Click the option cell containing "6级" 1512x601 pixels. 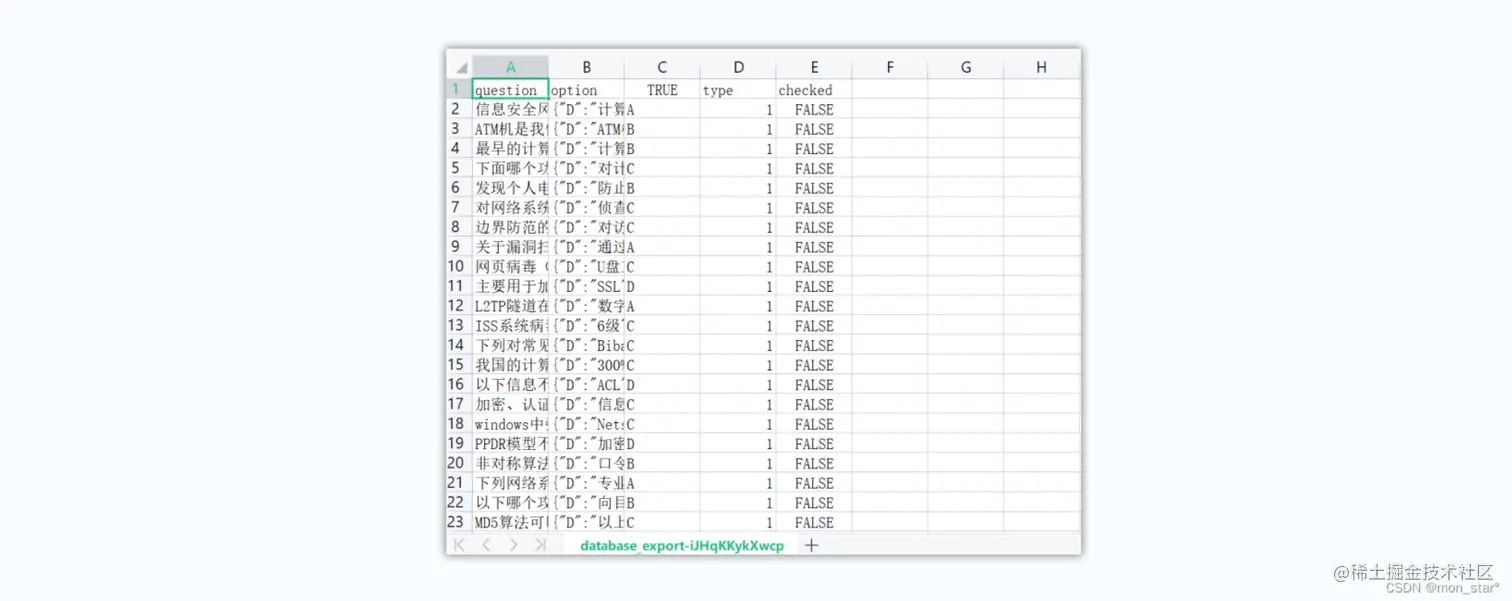point(587,325)
